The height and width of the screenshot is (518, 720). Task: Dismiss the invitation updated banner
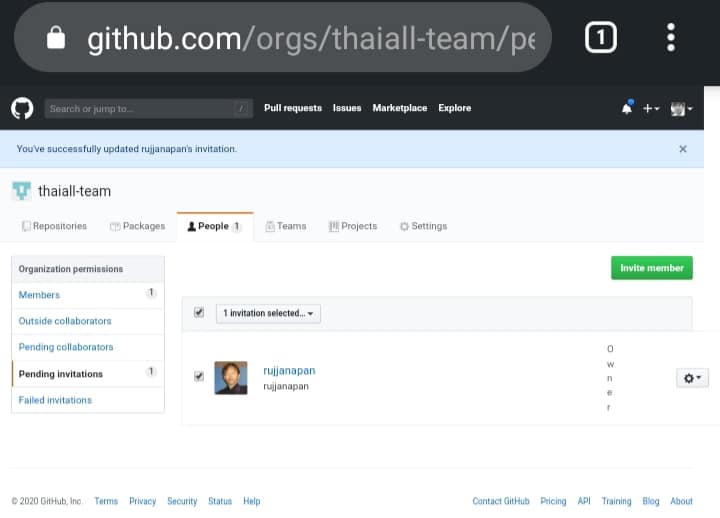683,149
